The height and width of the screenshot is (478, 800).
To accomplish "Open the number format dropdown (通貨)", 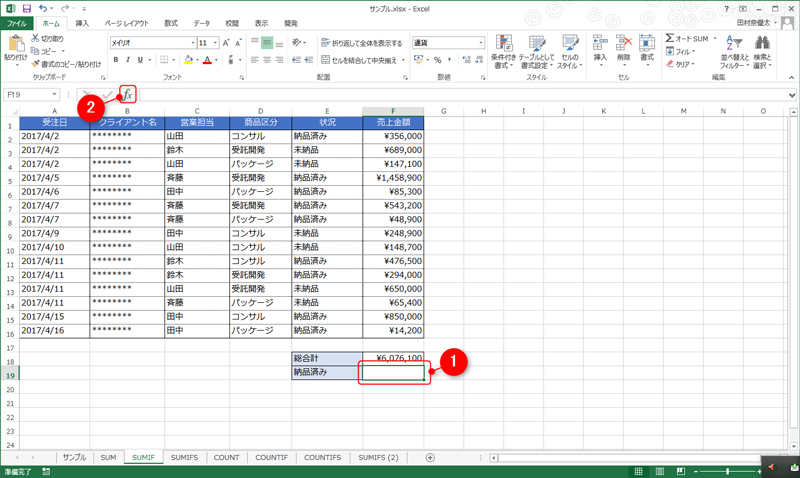I will tap(481, 43).
